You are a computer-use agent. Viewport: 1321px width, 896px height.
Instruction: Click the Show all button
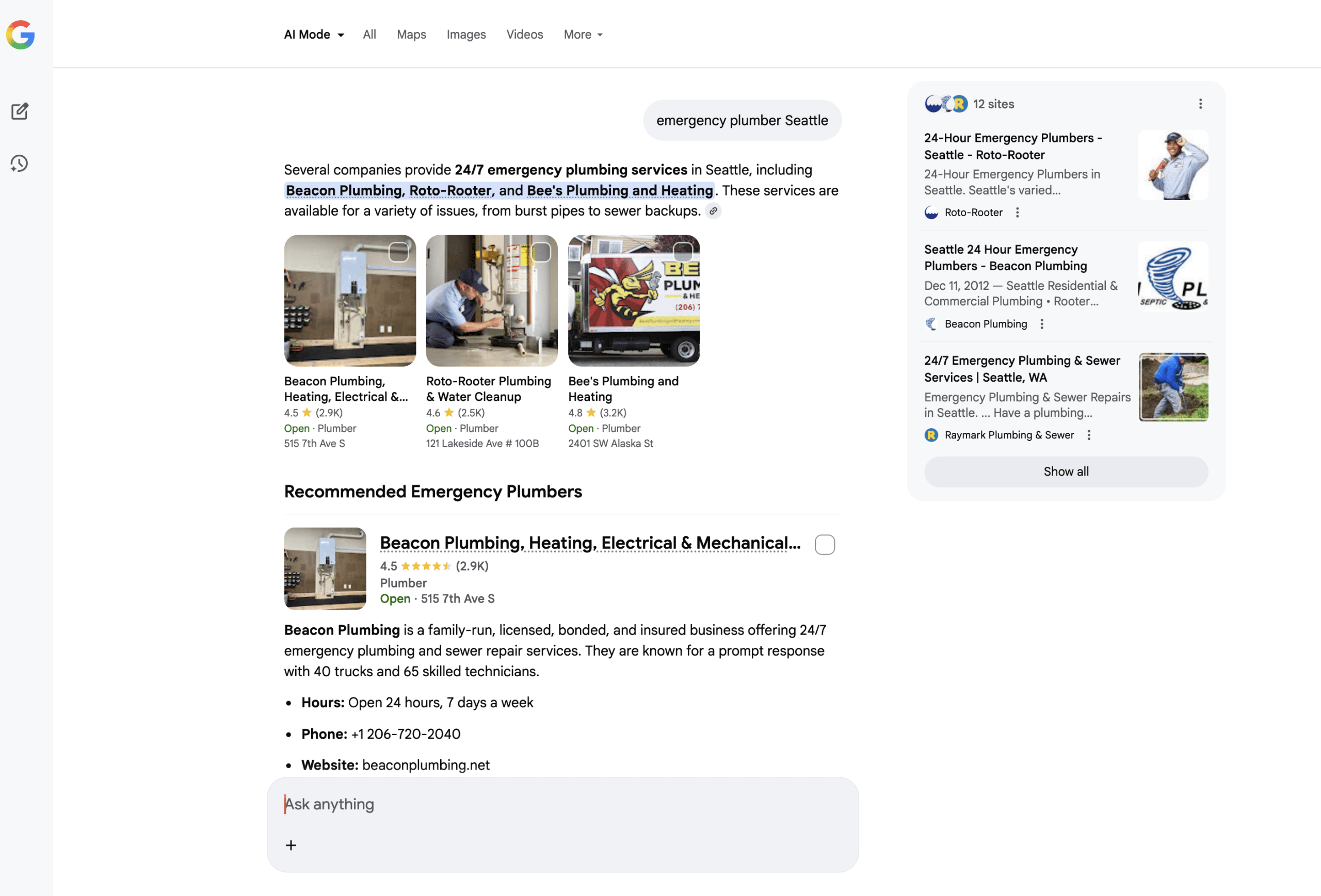[1065, 471]
